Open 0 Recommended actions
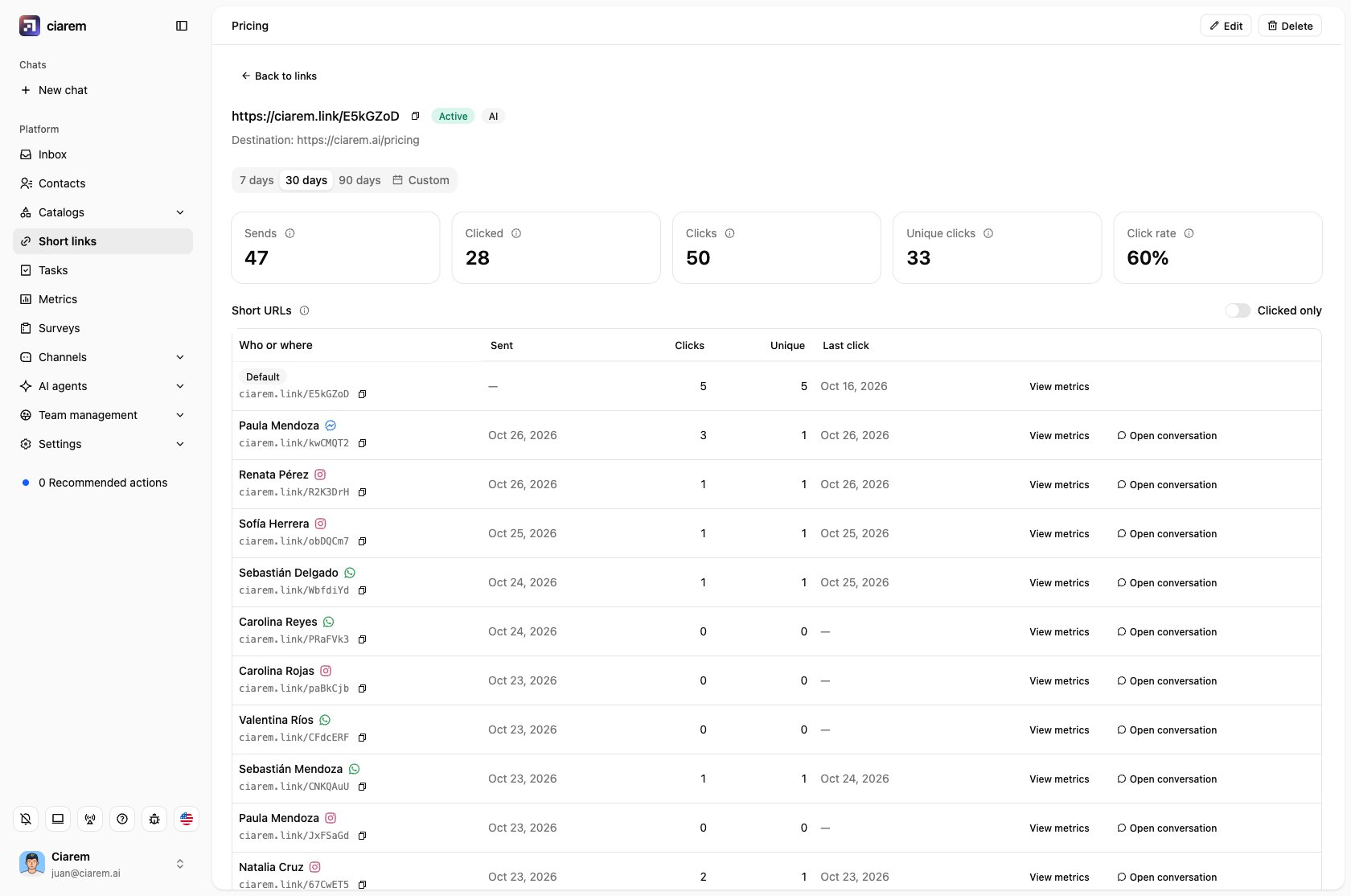The width and height of the screenshot is (1351, 896). tap(103, 483)
